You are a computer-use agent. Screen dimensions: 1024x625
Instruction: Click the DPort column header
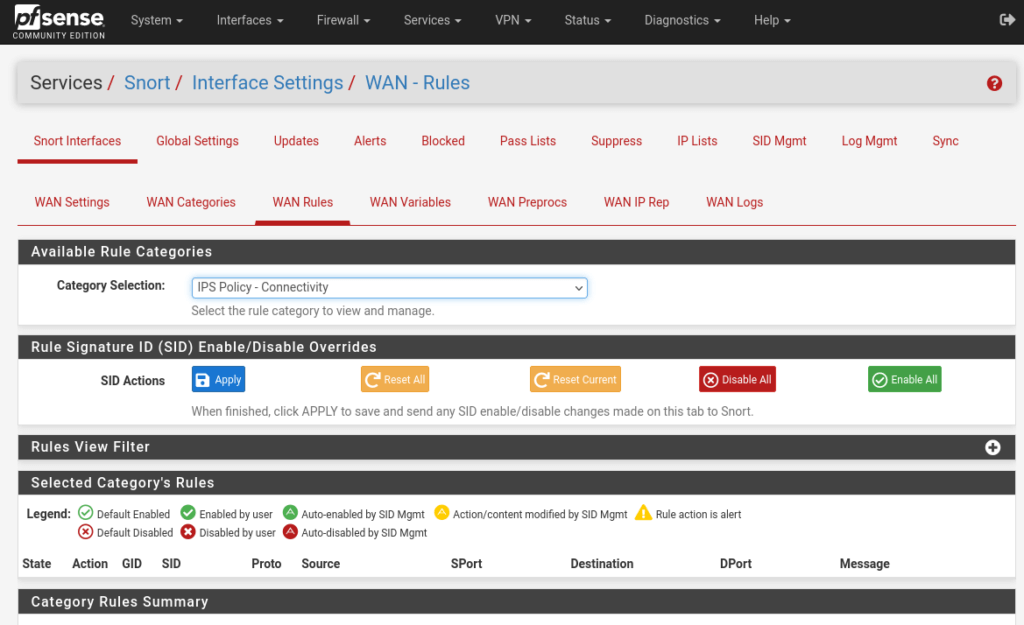coord(735,564)
